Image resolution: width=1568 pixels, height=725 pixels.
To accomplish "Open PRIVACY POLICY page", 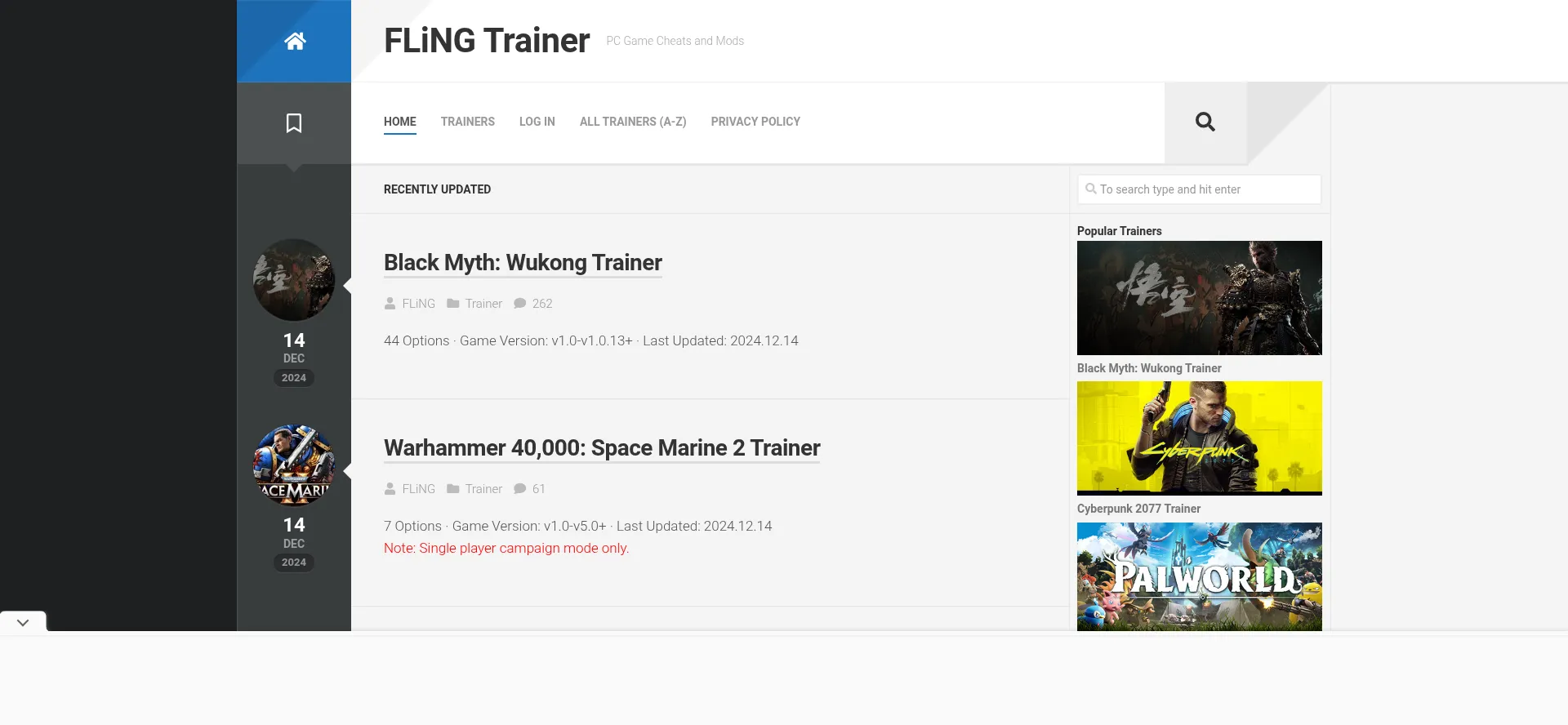I will point(755,122).
